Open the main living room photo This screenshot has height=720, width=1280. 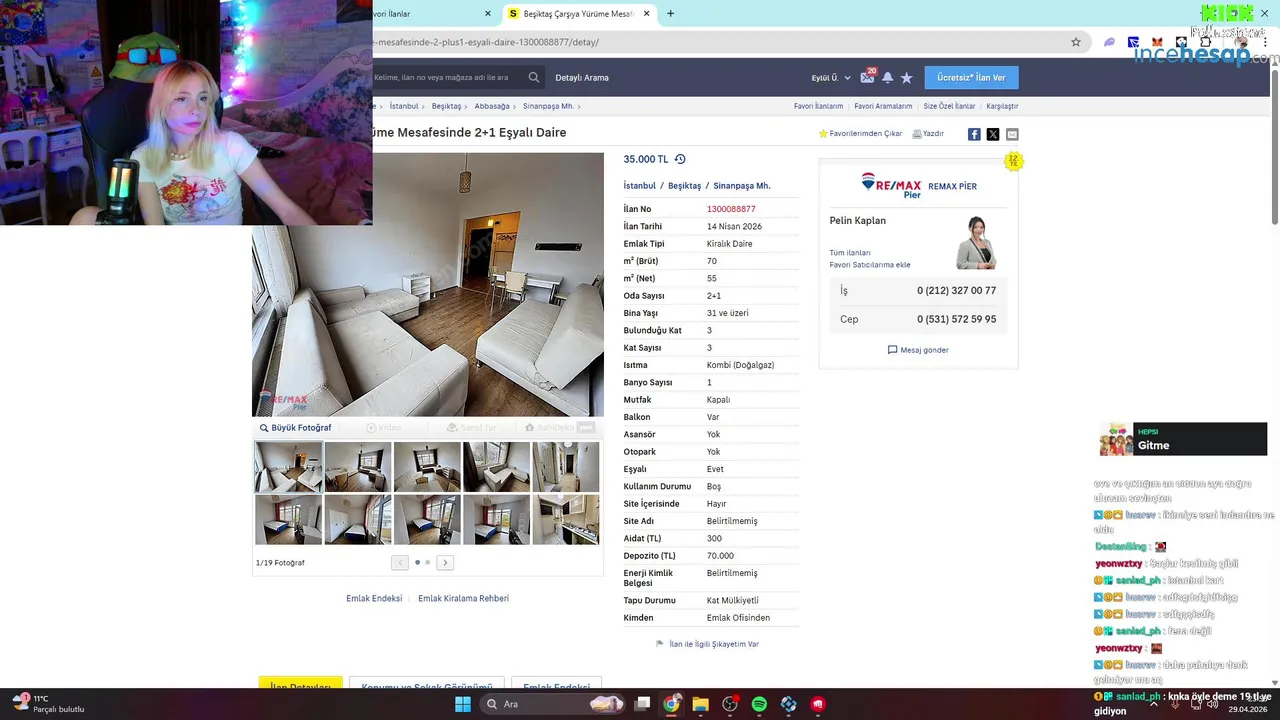click(428, 284)
